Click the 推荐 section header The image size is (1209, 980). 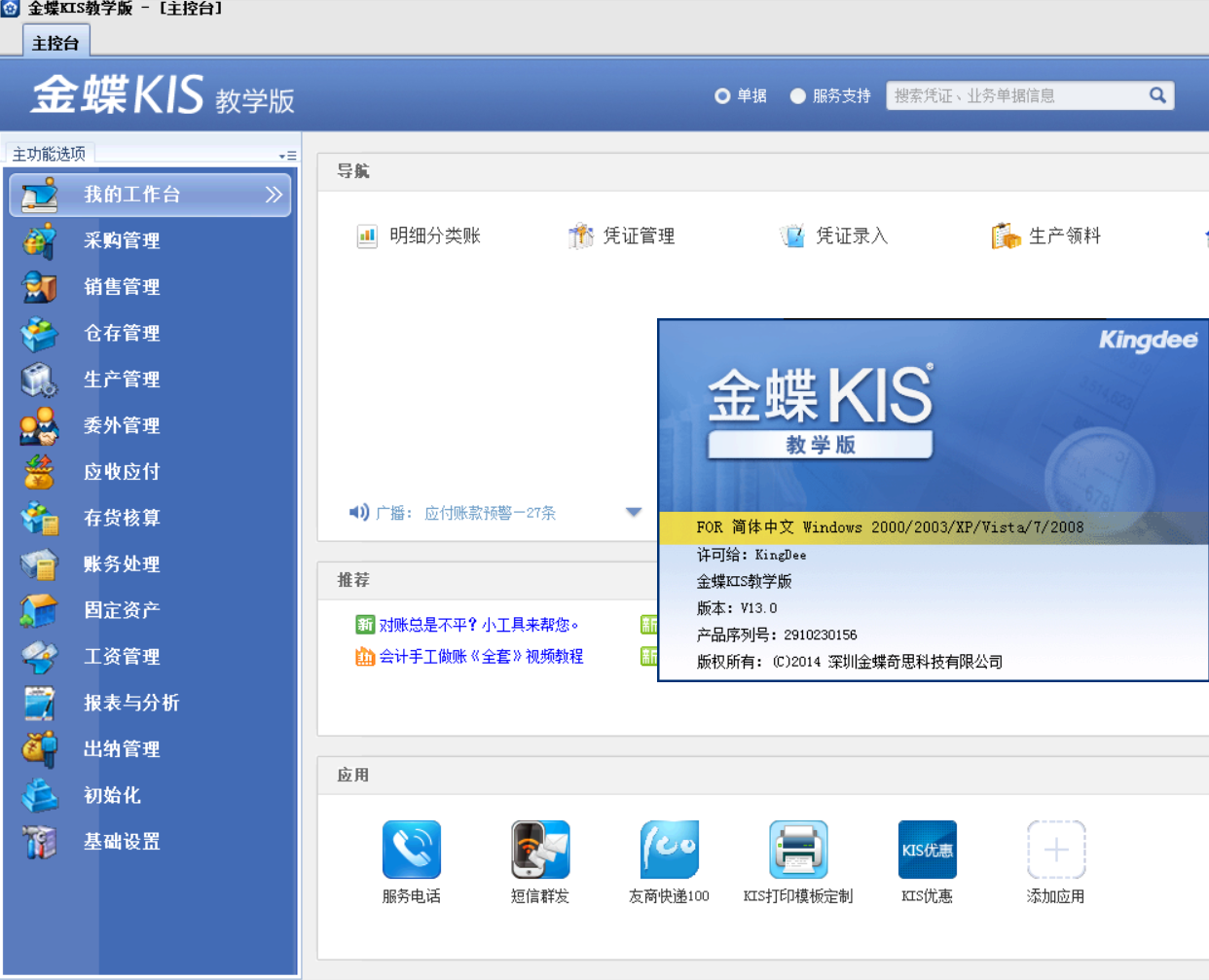click(x=353, y=580)
